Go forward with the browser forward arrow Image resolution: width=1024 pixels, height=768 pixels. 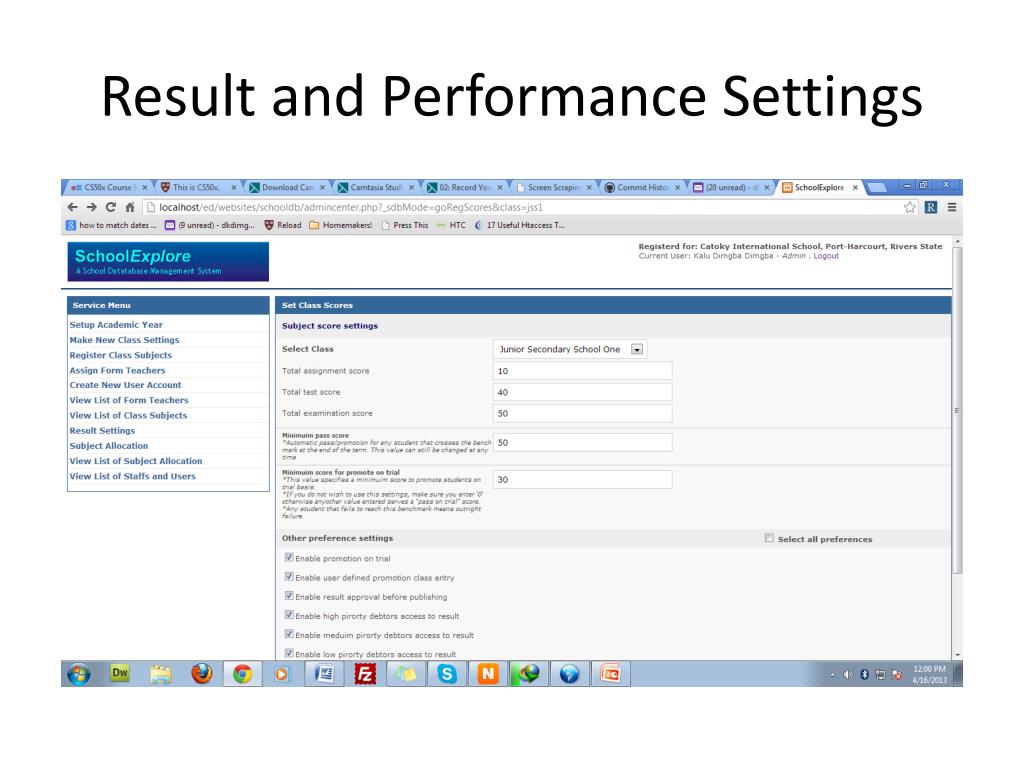click(x=91, y=207)
